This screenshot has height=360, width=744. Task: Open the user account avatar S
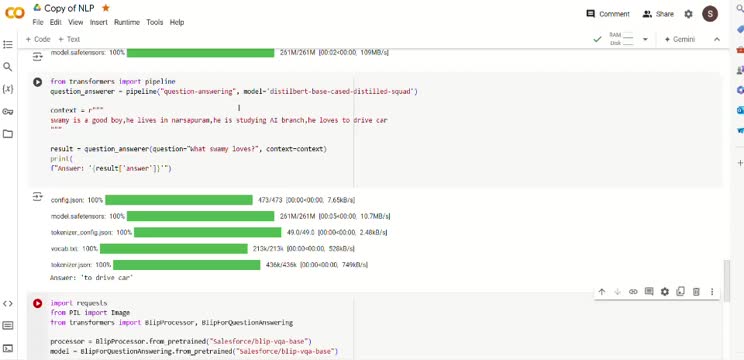710,14
